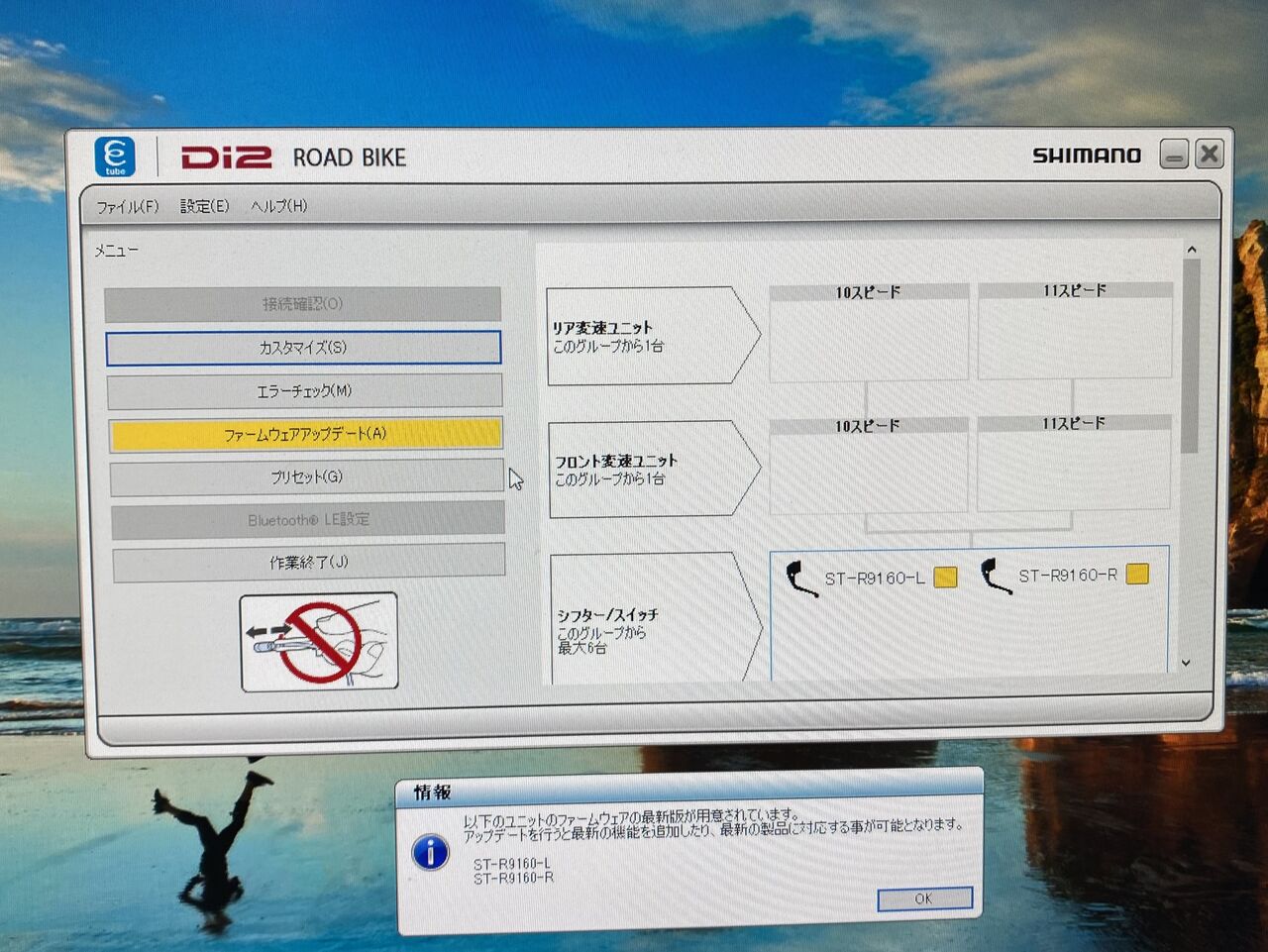Click the ST-R9160-L unit label

pyautogui.click(x=875, y=579)
